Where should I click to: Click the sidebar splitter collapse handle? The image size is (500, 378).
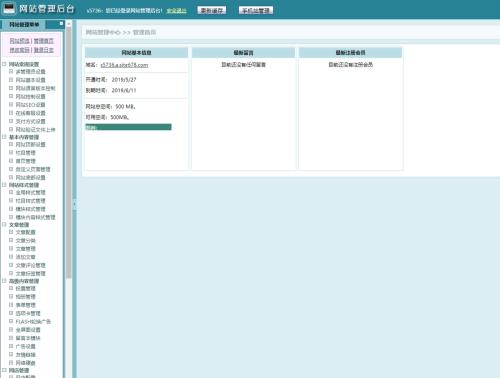[x=74, y=204]
